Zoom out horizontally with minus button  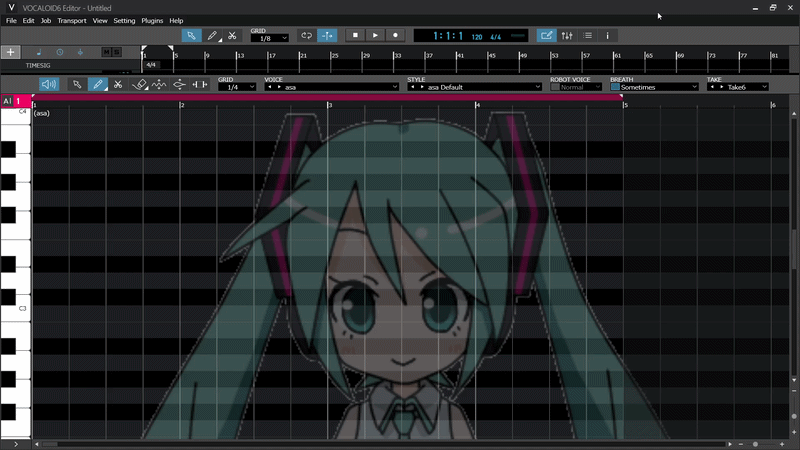[x=741, y=444]
